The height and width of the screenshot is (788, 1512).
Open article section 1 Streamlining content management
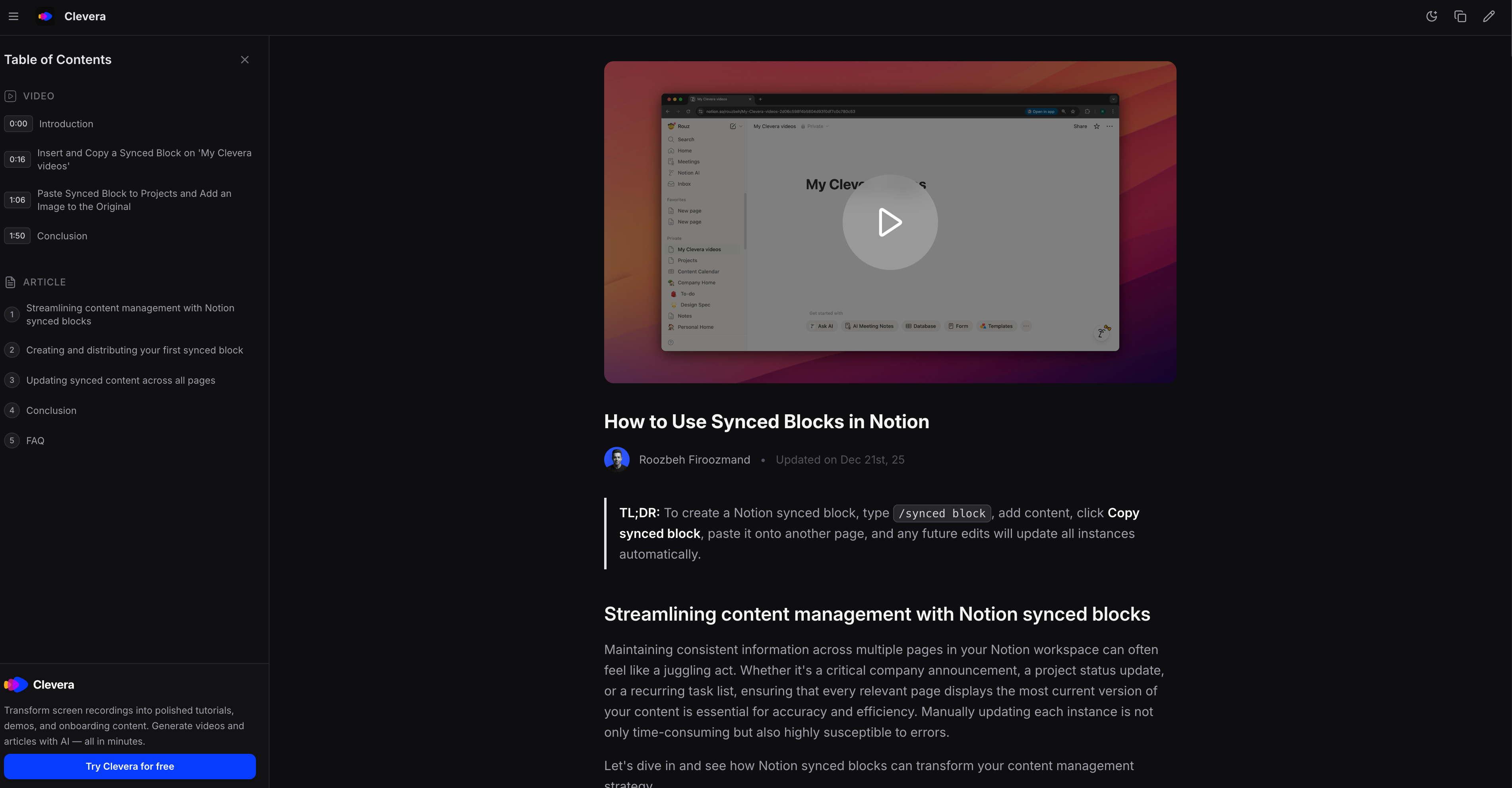point(130,315)
